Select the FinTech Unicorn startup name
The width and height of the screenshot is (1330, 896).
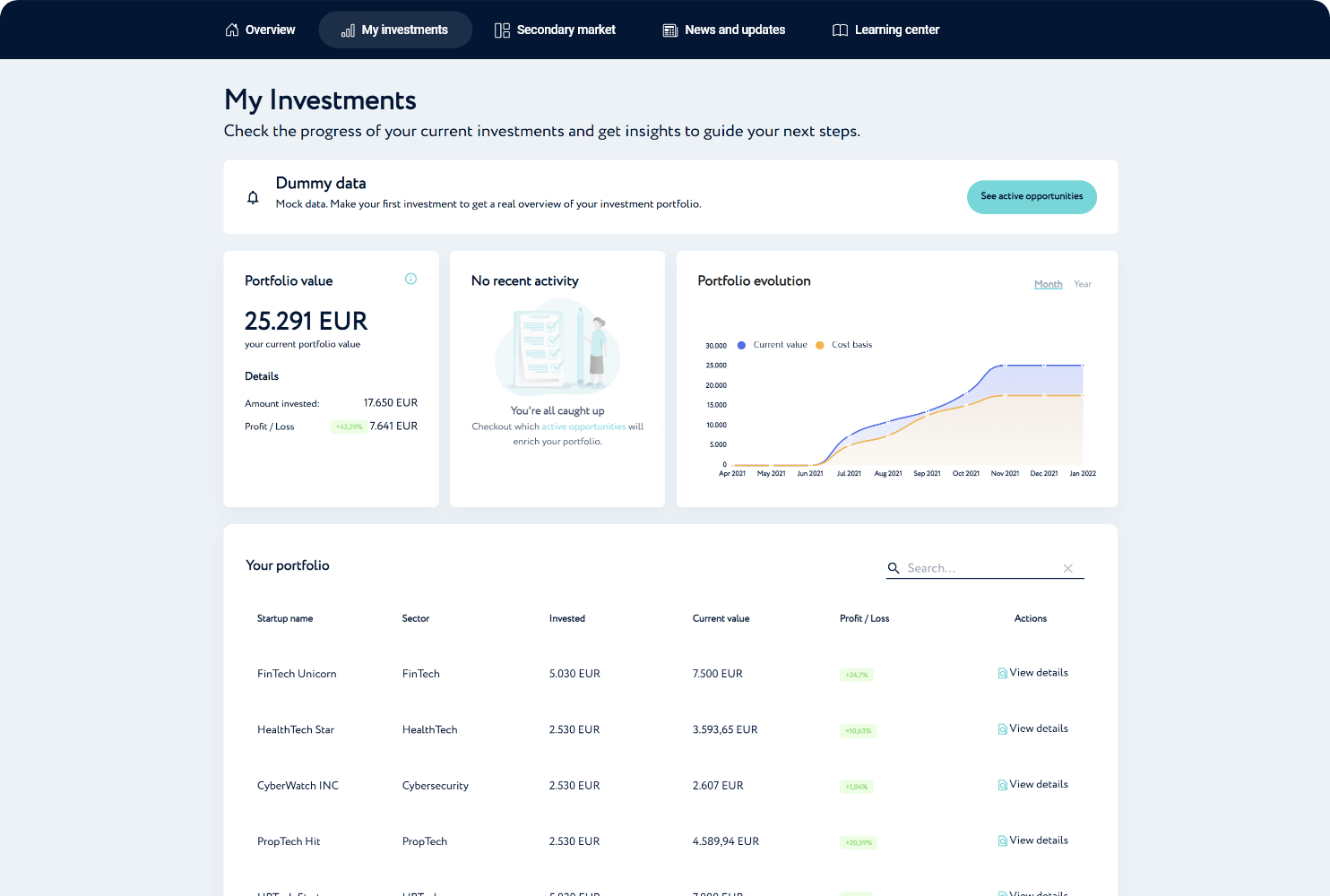click(x=297, y=674)
